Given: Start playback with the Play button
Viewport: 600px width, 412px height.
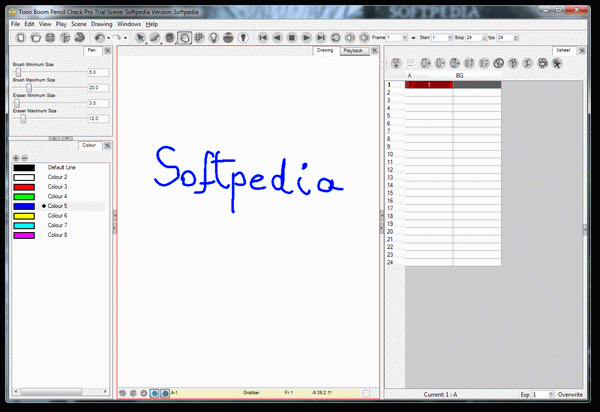Looking at the screenshot, I should pyautogui.click(x=306, y=37).
